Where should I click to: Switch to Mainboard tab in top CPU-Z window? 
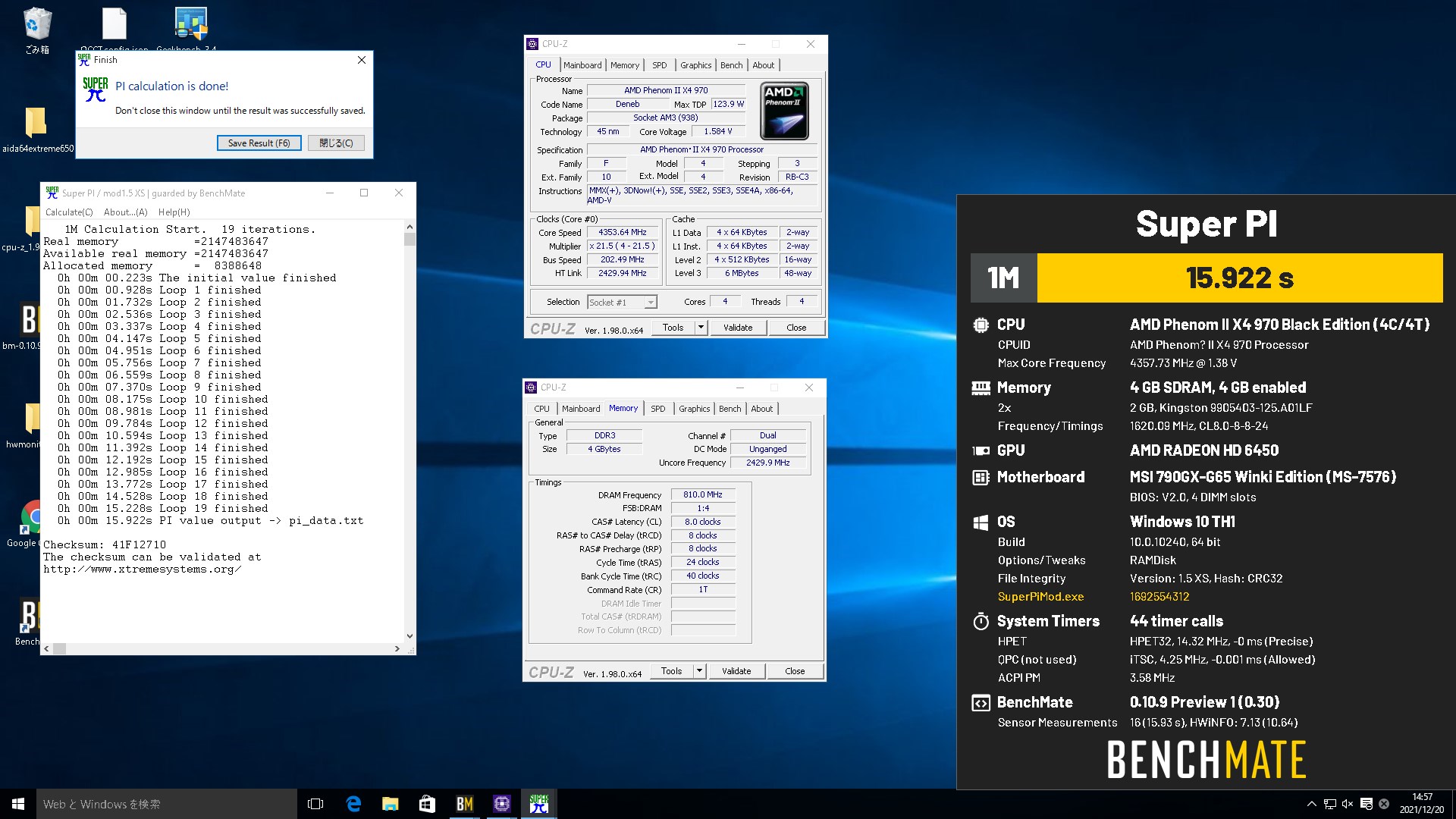point(582,65)
